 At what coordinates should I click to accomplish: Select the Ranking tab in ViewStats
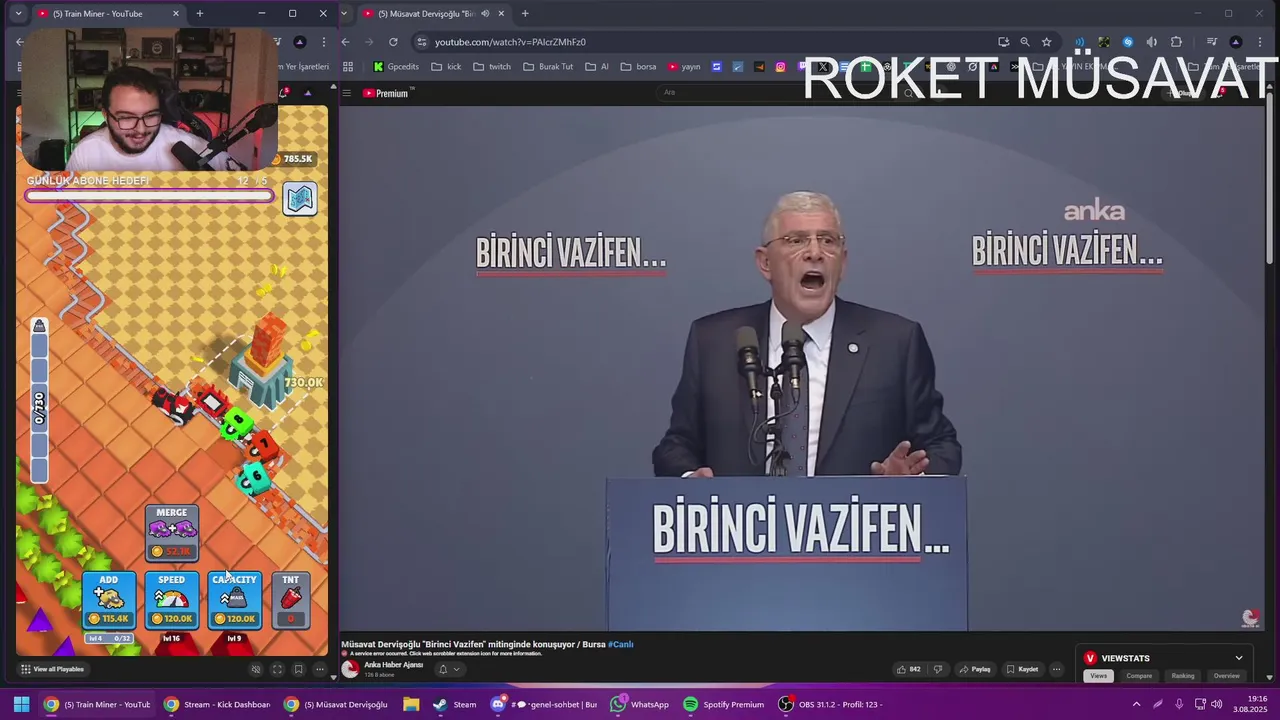1183,676
